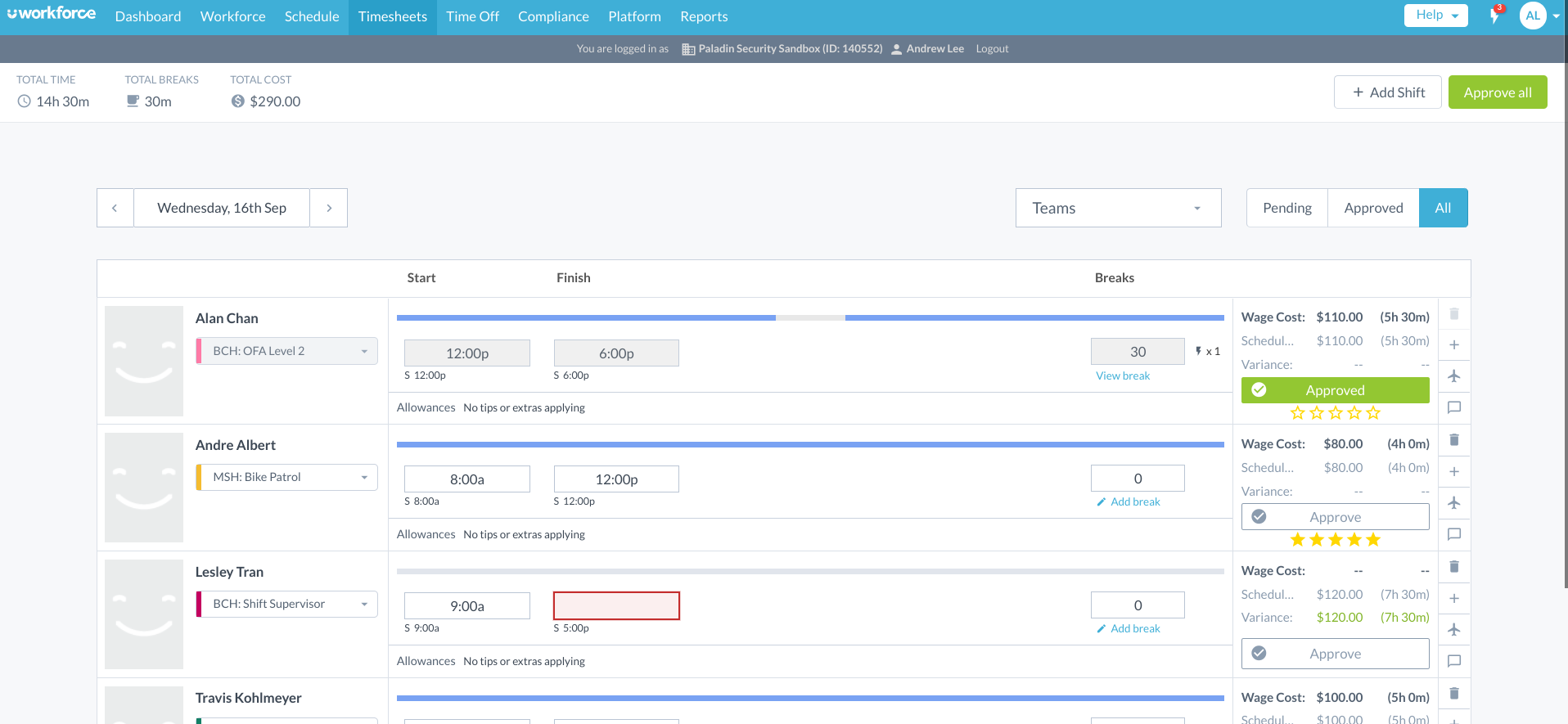
Task: Click View break link for Alan Chan
Action: click(x=1123, y=375)
